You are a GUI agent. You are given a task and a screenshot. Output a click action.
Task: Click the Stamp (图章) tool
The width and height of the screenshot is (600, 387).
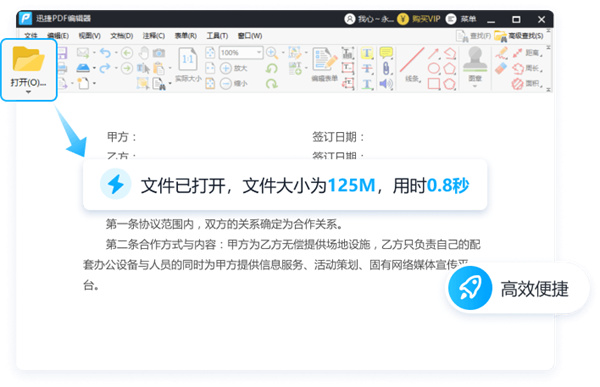475,64
